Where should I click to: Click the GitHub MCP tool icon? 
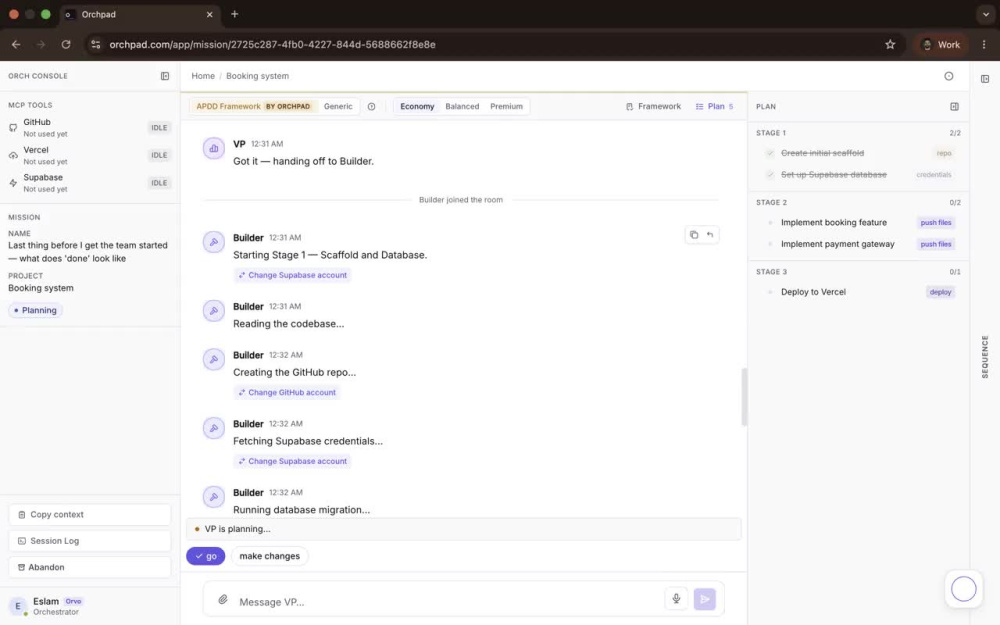click(x=13, y=128)
